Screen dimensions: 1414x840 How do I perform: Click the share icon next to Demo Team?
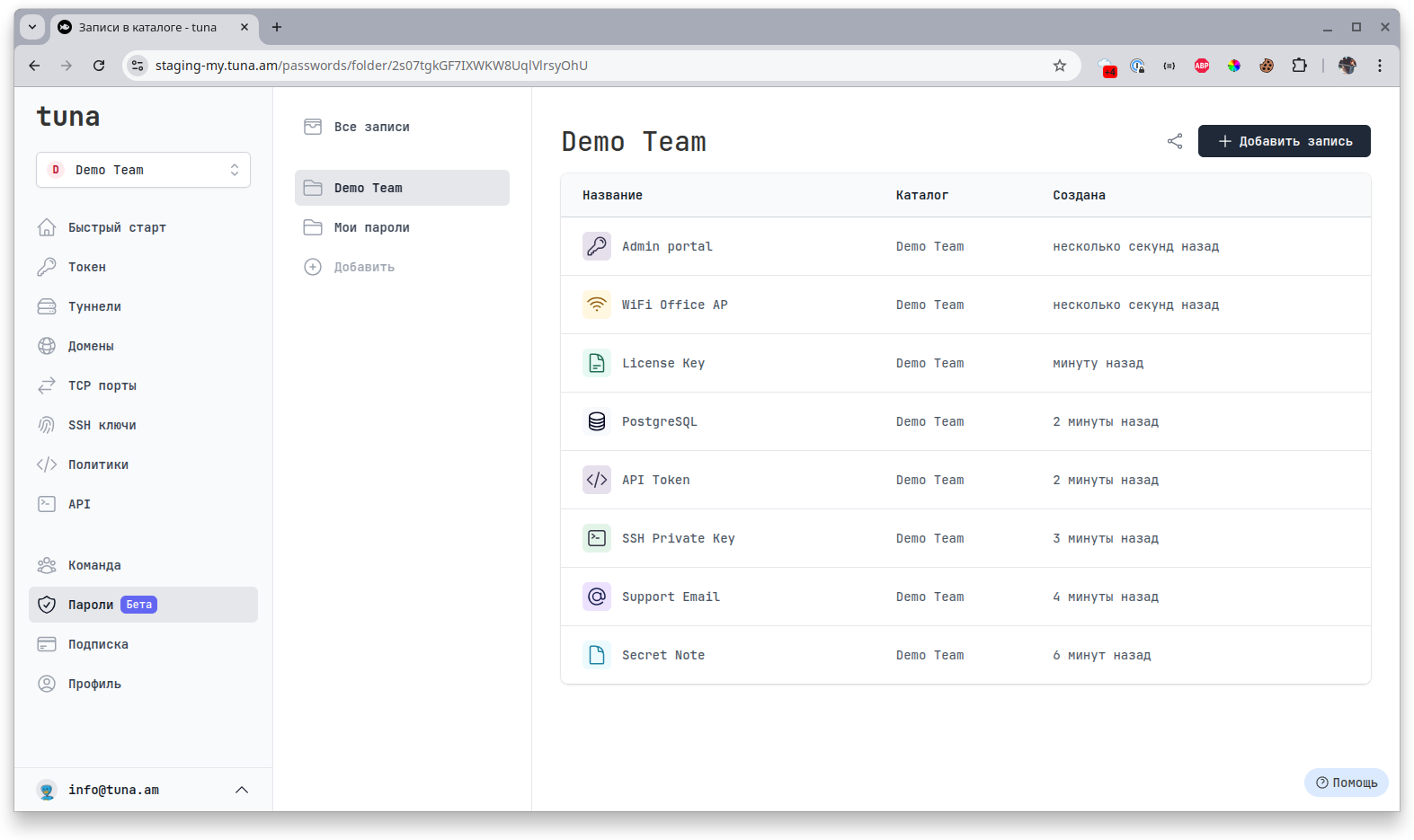1175,141
